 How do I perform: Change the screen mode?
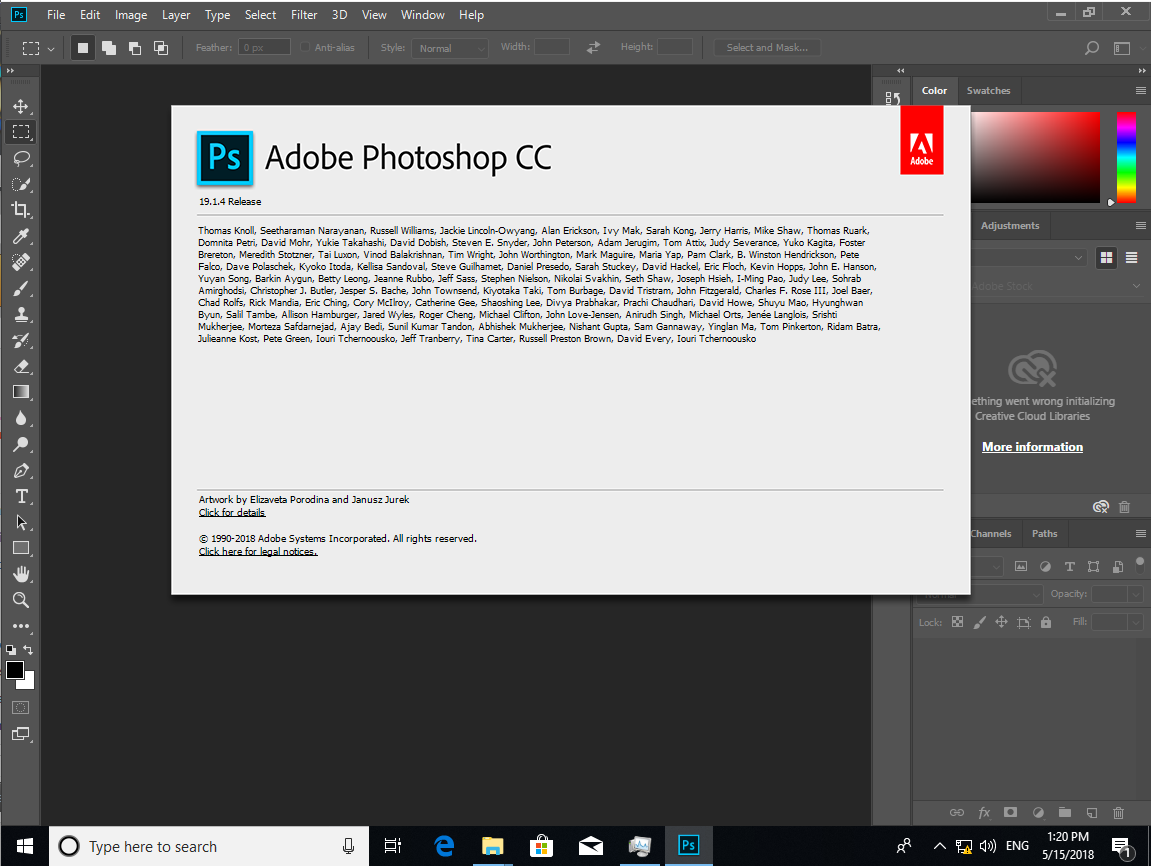tap(21, 734)
